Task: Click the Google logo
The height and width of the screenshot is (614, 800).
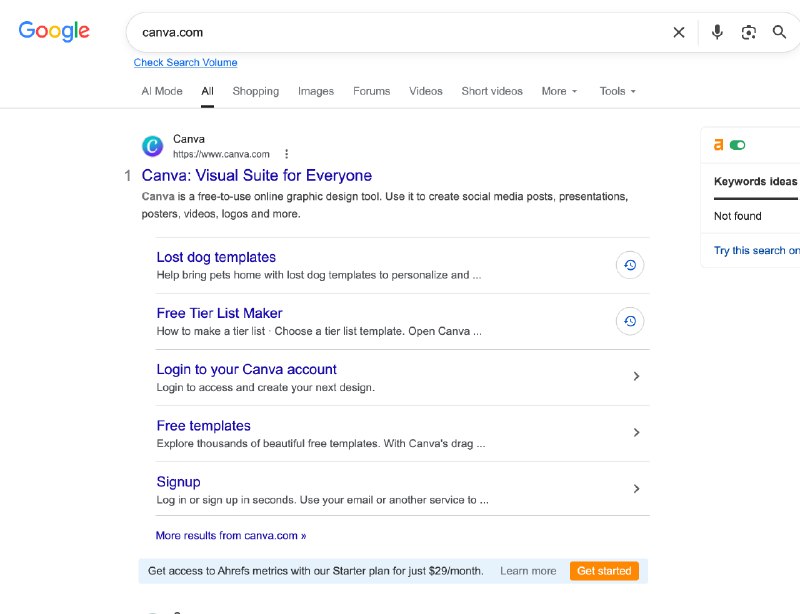Action: point(54,31)
